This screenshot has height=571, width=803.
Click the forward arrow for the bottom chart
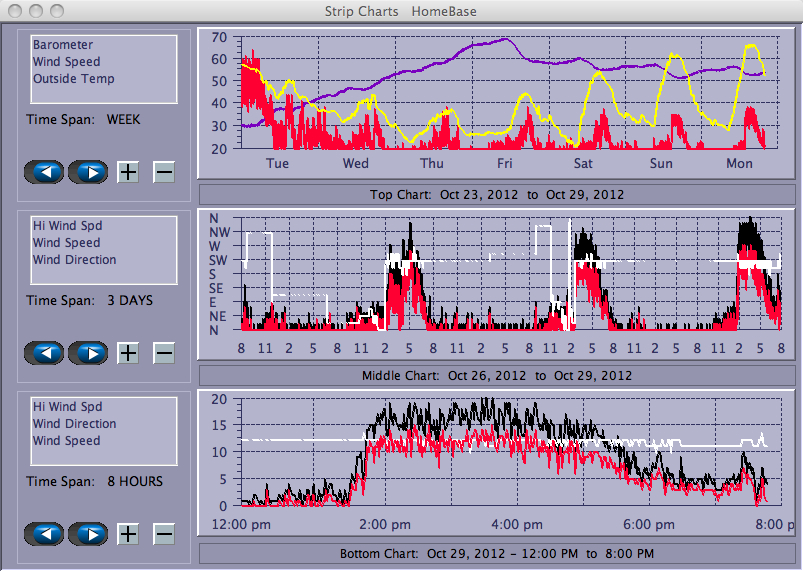pos(88,534)
